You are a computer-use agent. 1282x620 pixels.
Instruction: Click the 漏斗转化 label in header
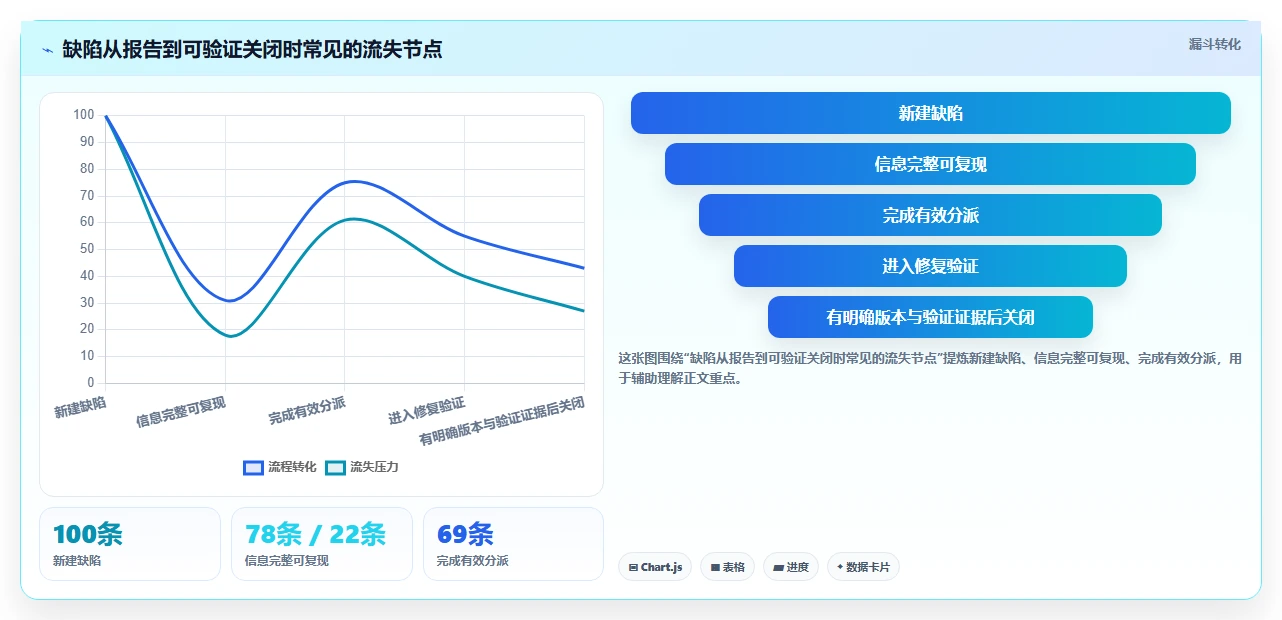tap(1214, 44)
